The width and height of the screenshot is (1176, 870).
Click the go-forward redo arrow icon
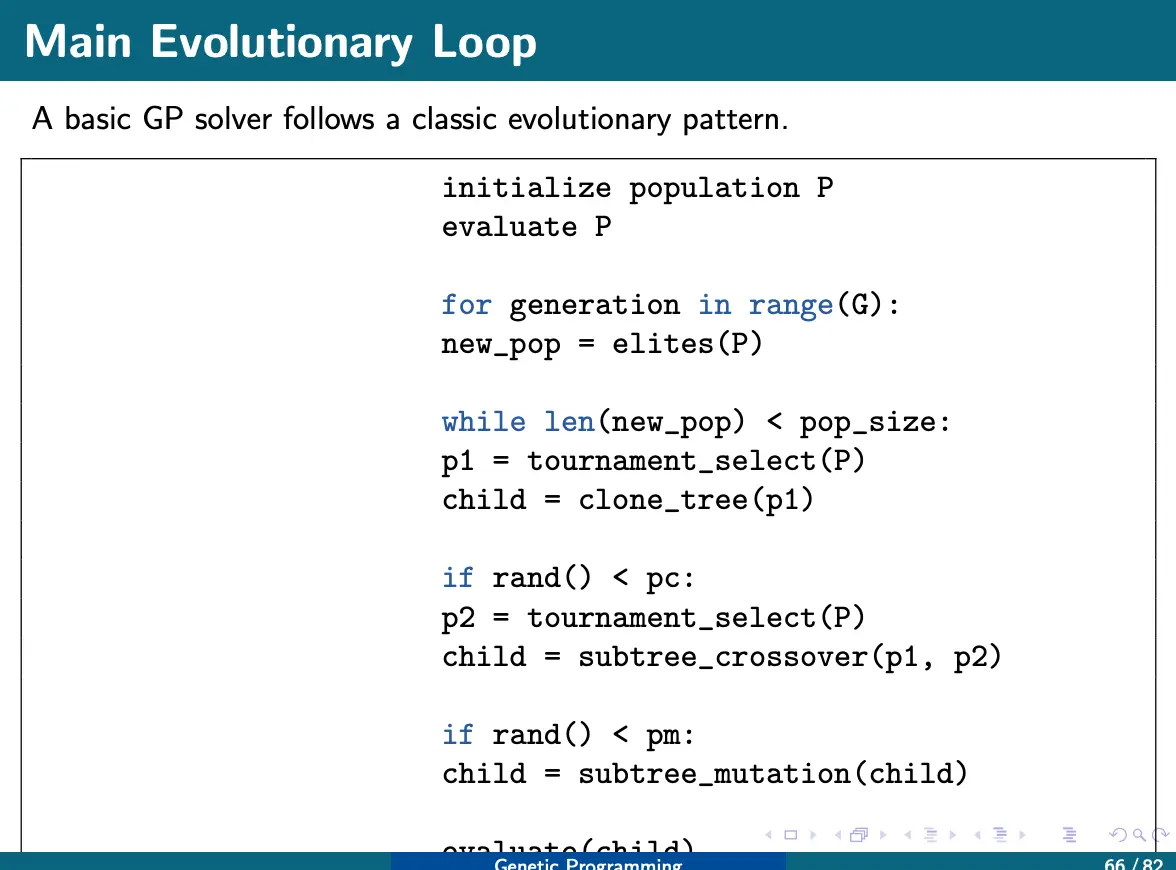click(1160, 835)
